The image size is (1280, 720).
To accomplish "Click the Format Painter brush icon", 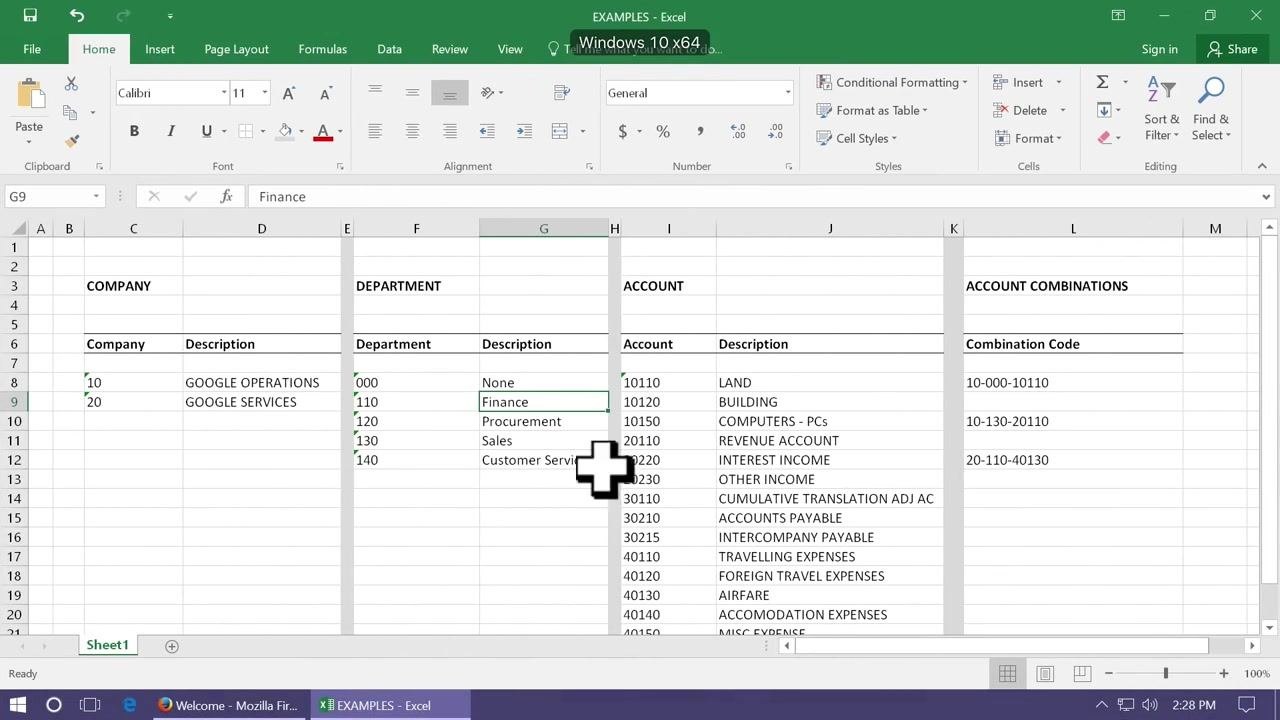I will 71,141.
